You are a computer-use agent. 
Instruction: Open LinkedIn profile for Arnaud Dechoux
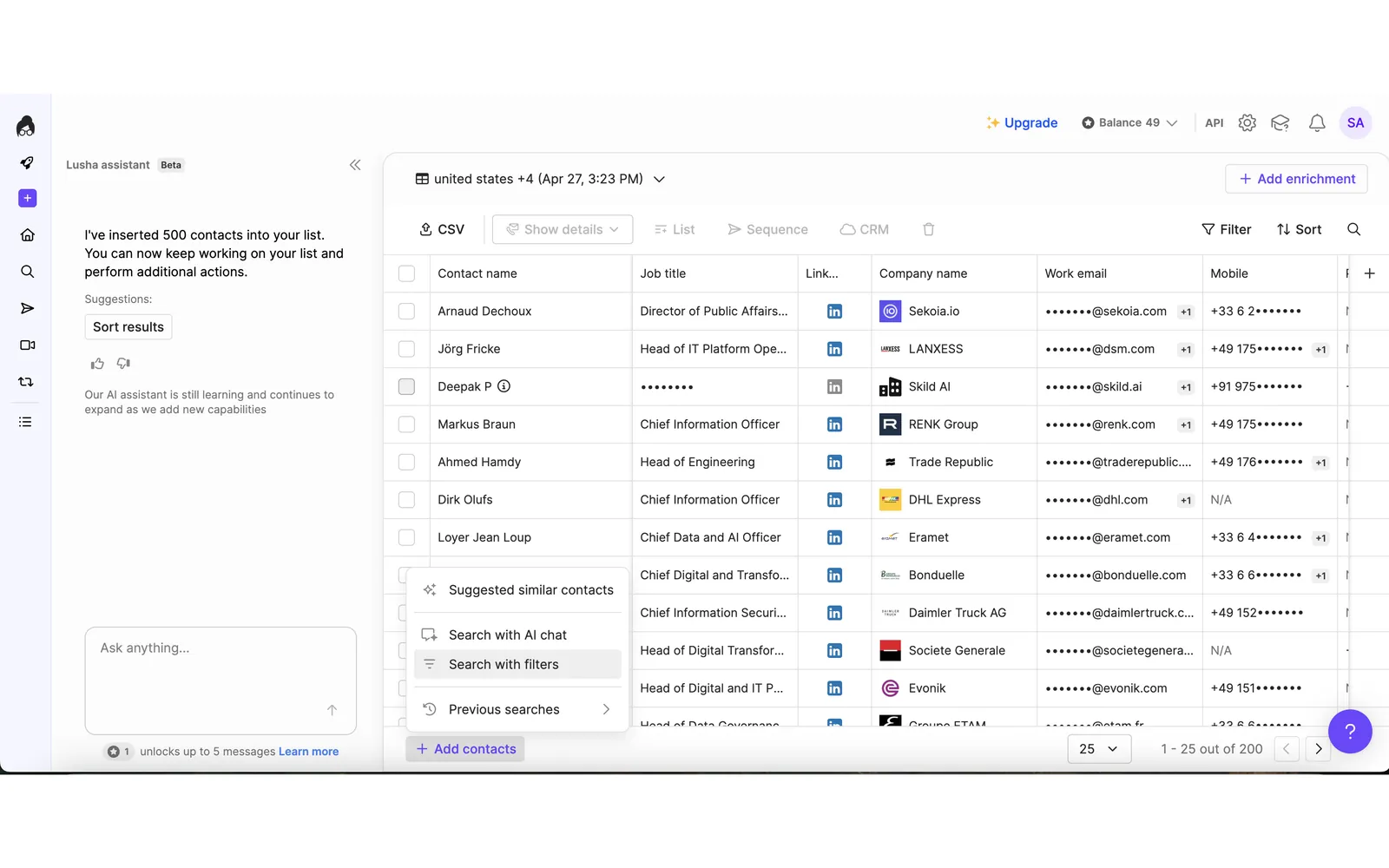click(x=834, y=312)
